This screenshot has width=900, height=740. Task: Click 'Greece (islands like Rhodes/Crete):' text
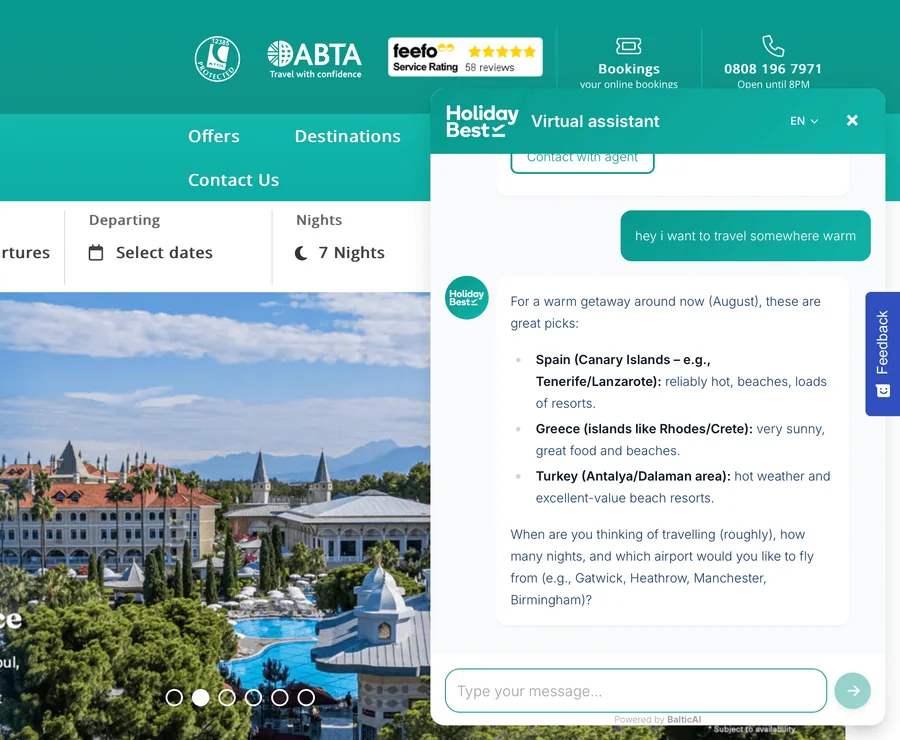click(x=644, y=429)
